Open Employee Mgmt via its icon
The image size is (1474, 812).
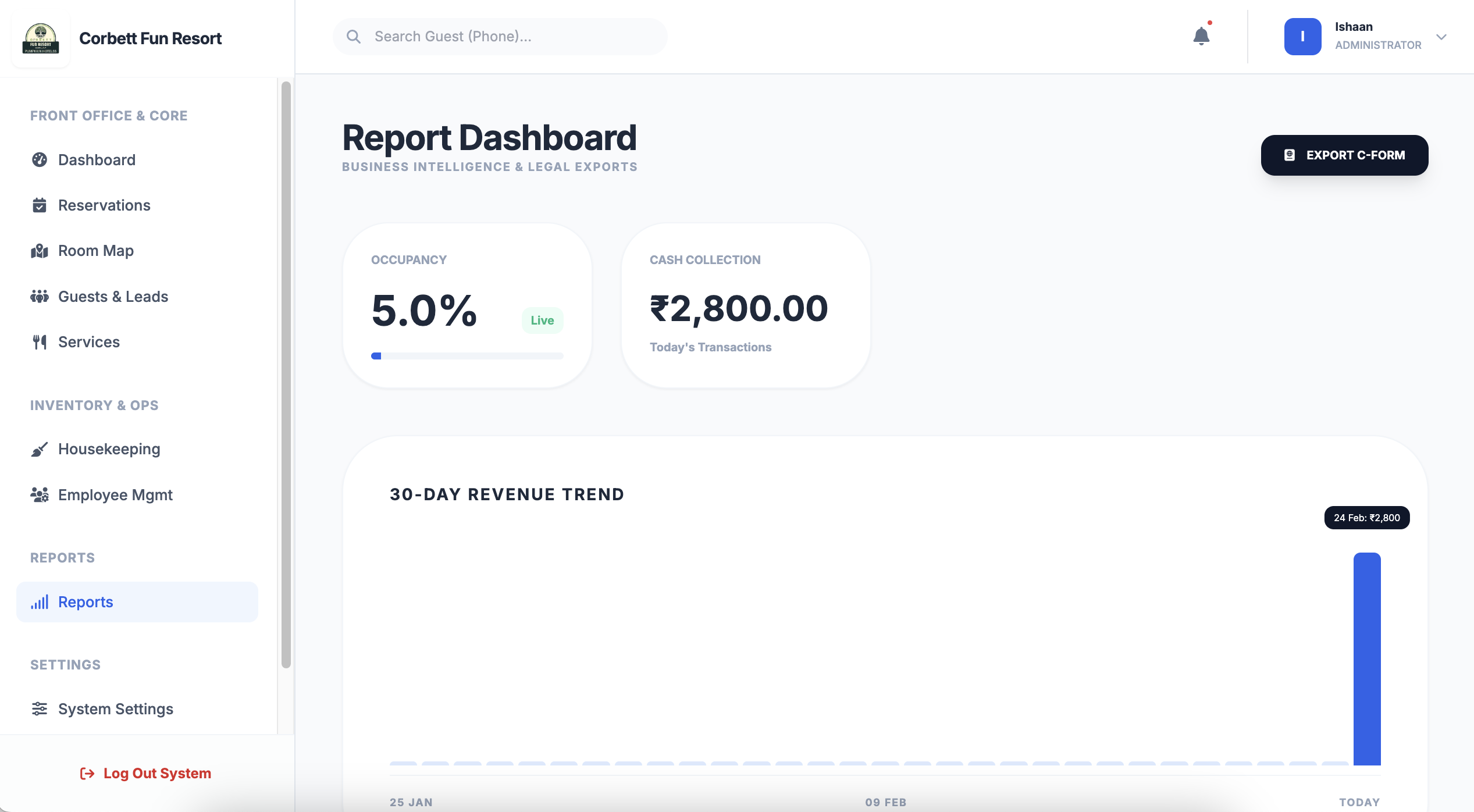click(39, 494)
